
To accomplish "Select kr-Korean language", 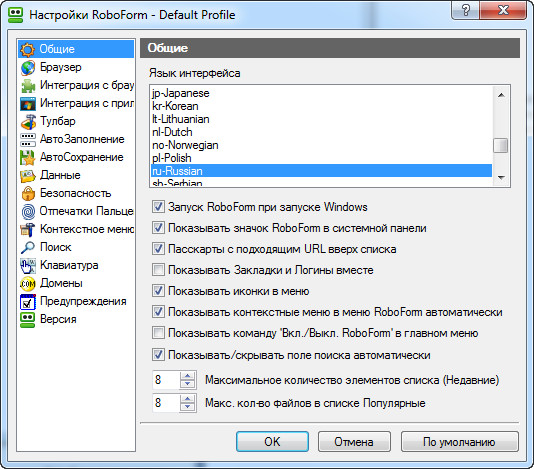I will [x=321, y=106].
